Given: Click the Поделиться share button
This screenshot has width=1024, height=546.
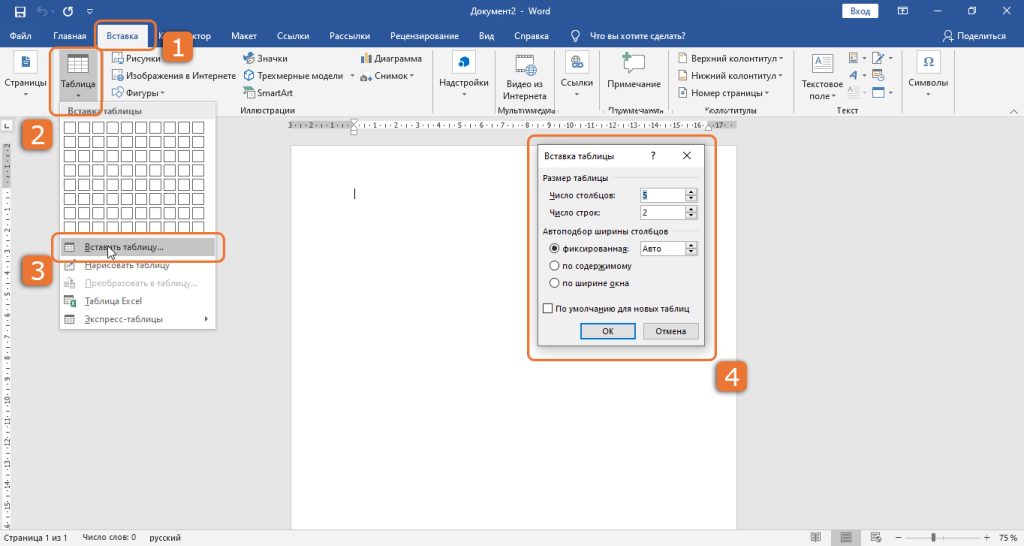Looking at the screenshot, I should coord(974,36).
